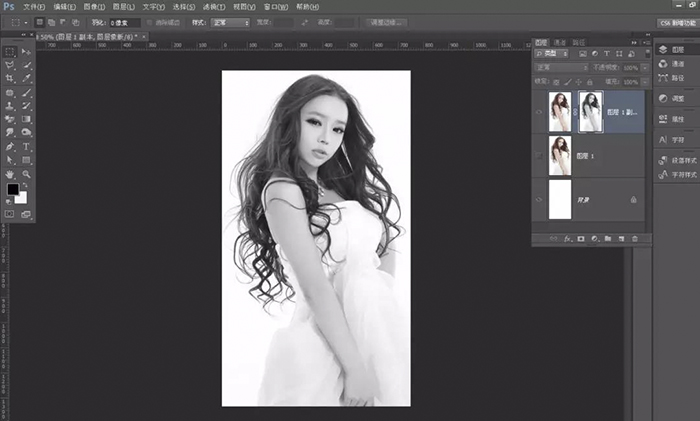Select the Zoom tool in toolbox
Viewport: 700px width, 421px height.
coord(26,174)
